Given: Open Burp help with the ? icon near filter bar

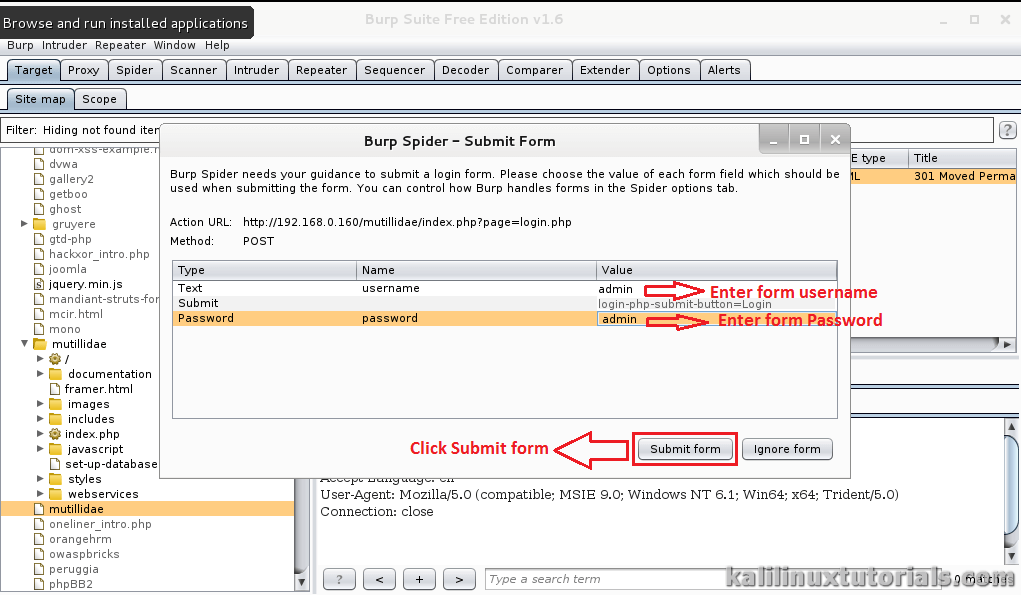Looking at the screenshot, I should click(1007, 129).
